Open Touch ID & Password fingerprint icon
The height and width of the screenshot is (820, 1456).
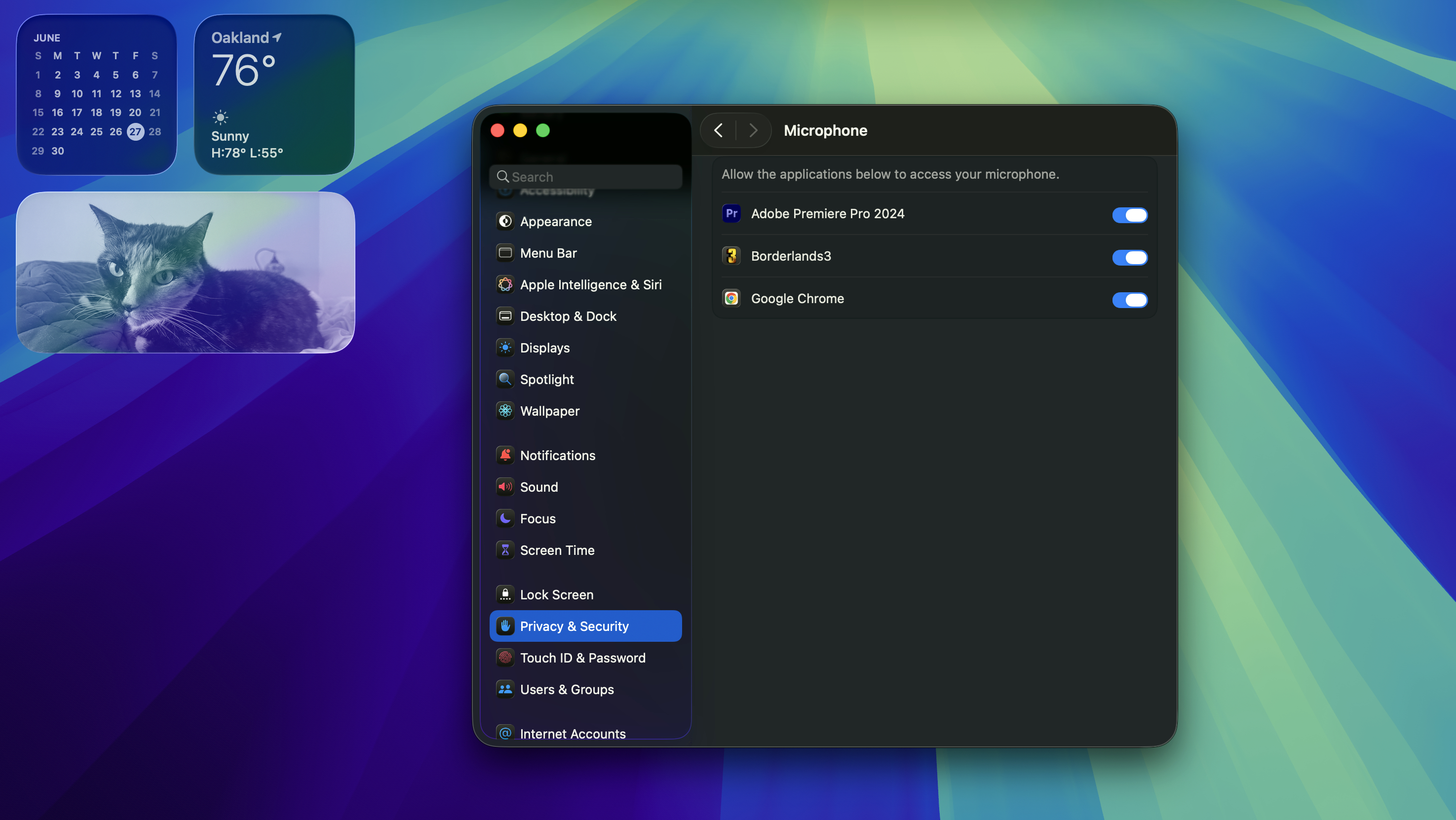pyautogui.click(x=505, y=658)
